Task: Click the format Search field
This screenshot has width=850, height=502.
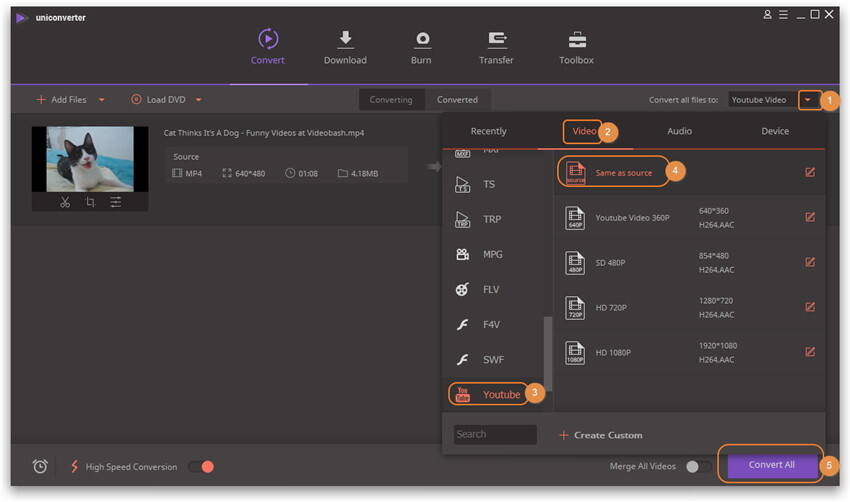Action: pyautogui.click(x=495, y=435)
